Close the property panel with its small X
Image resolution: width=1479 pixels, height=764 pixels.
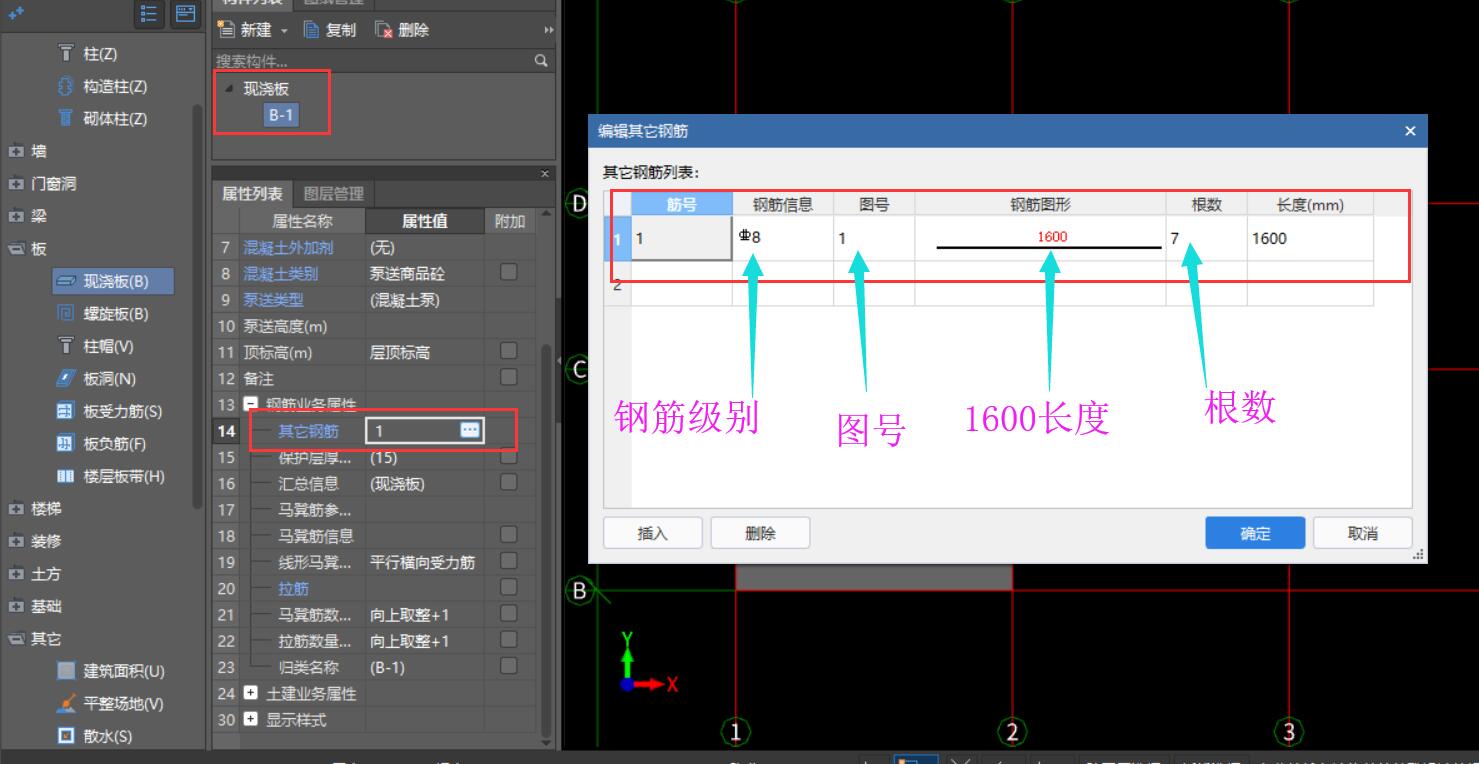(544, 173)
